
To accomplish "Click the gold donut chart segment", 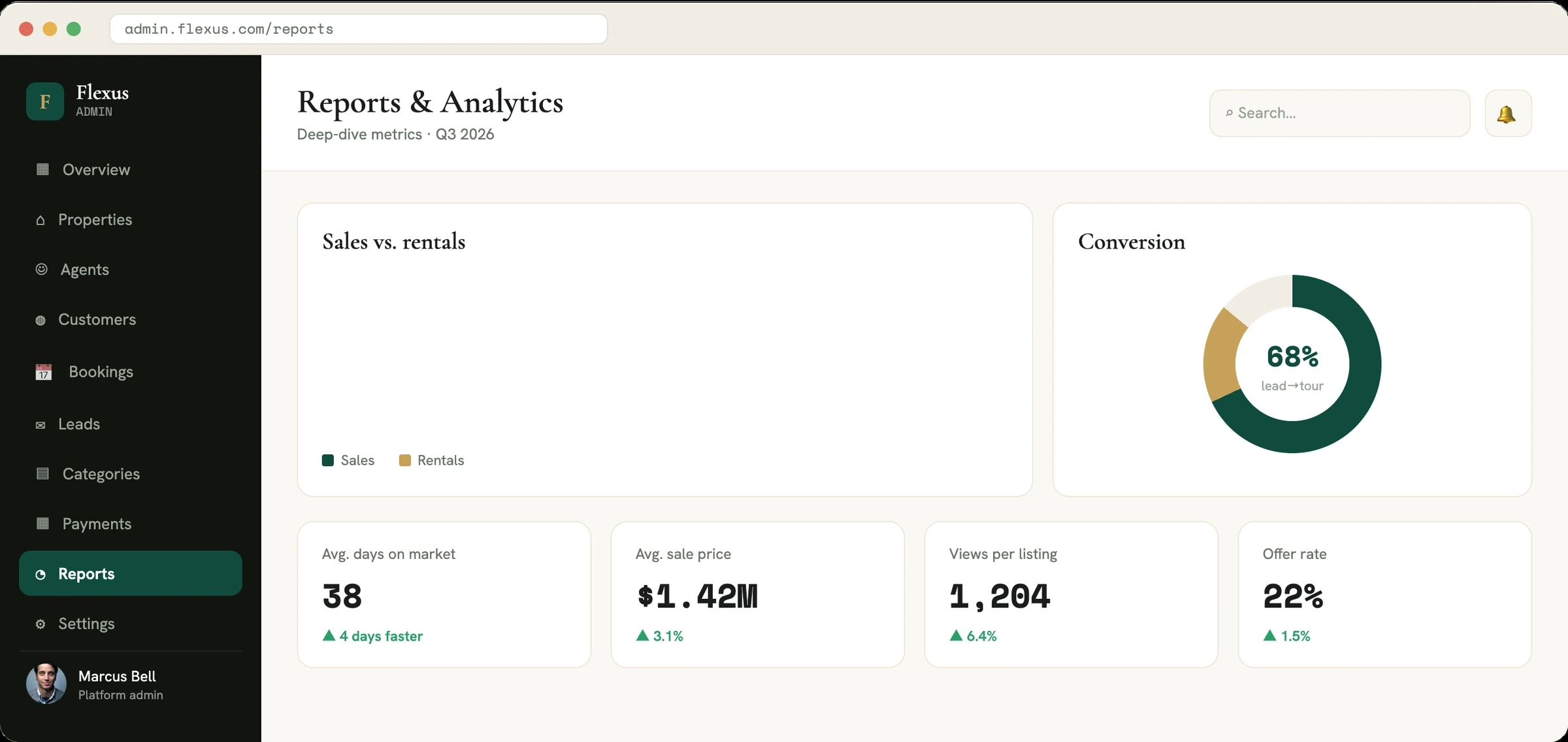I will (x=1223, y=355).
